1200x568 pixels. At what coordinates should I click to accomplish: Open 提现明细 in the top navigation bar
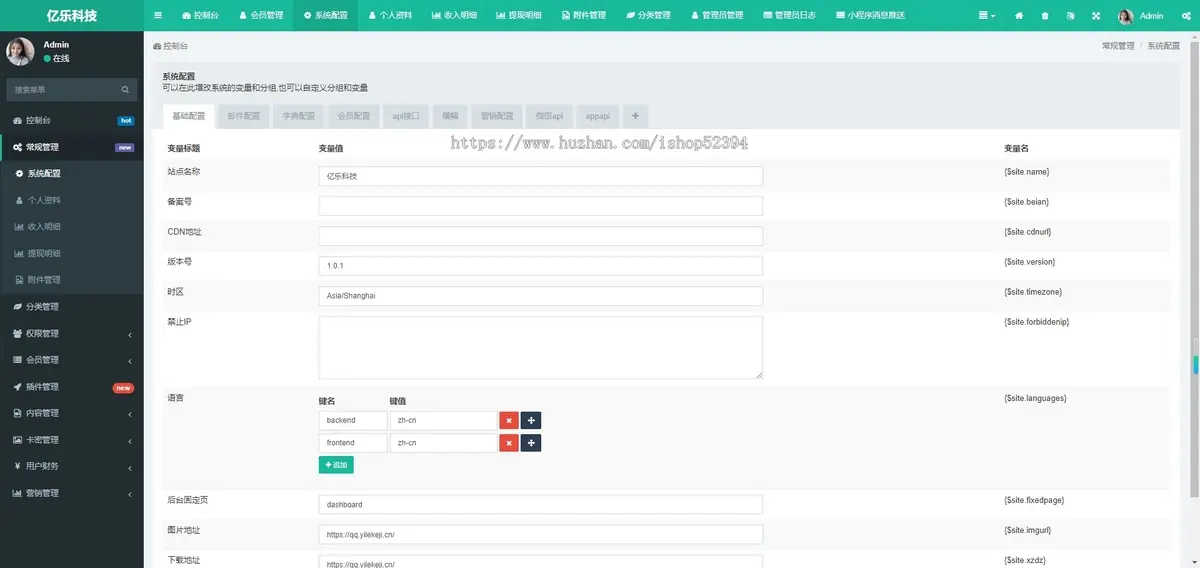[520, 15]
